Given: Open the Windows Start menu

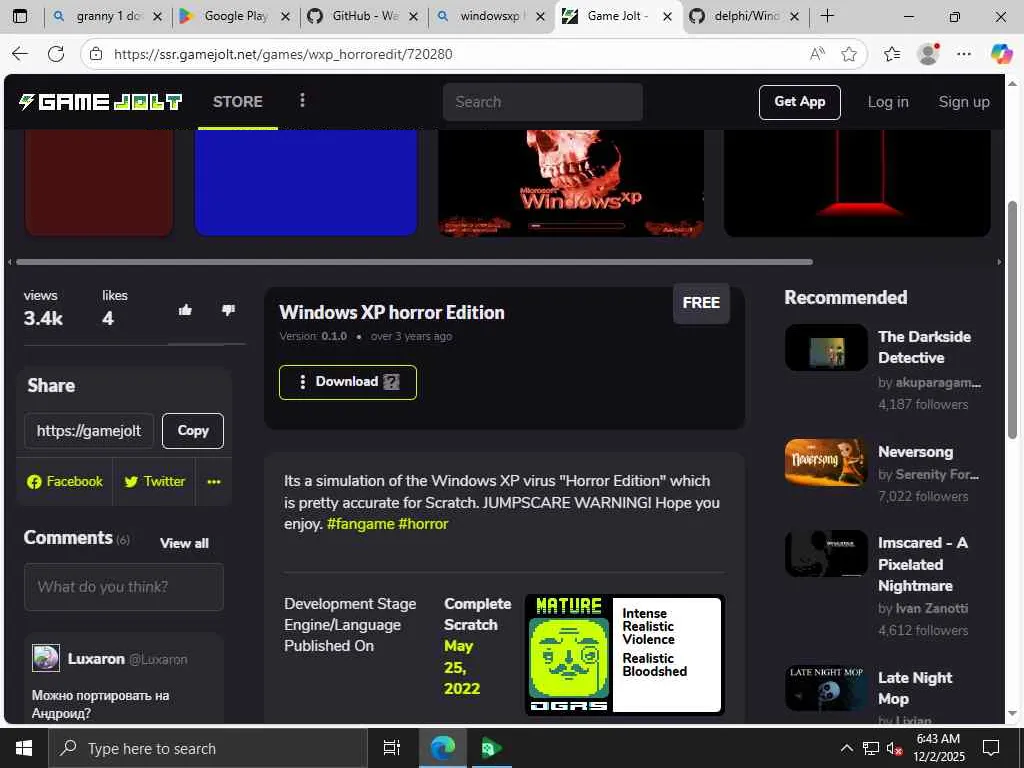Looking at the screenshot, I should pos(24,748).
